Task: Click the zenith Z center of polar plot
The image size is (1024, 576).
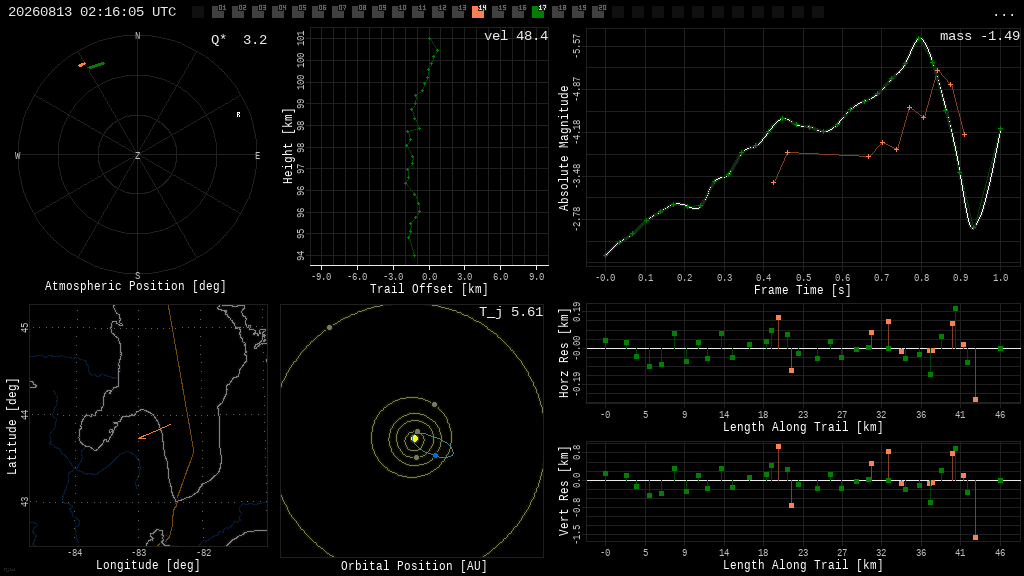Action: [137, 155]
